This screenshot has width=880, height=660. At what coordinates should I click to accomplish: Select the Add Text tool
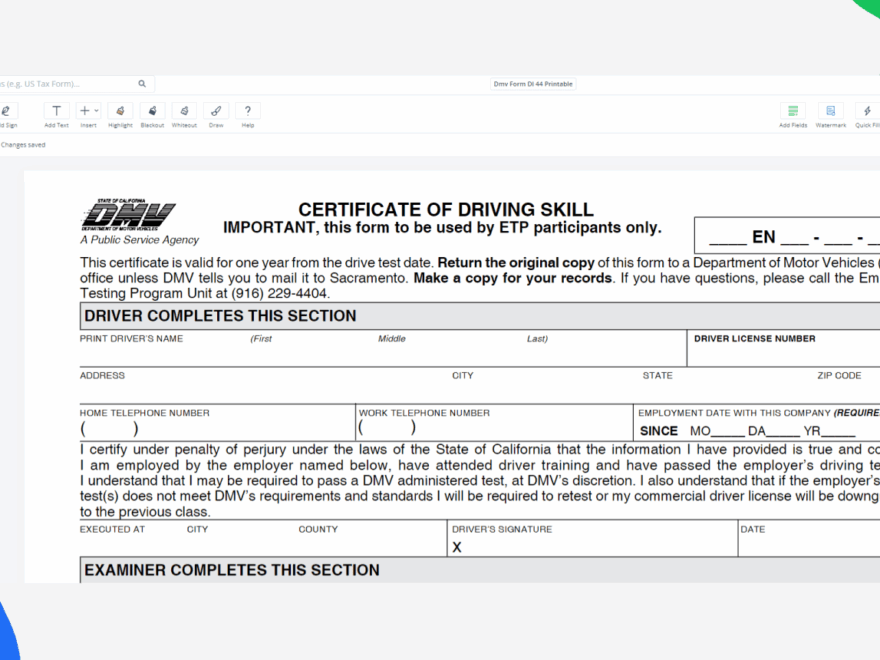click(x=57, y=116)
